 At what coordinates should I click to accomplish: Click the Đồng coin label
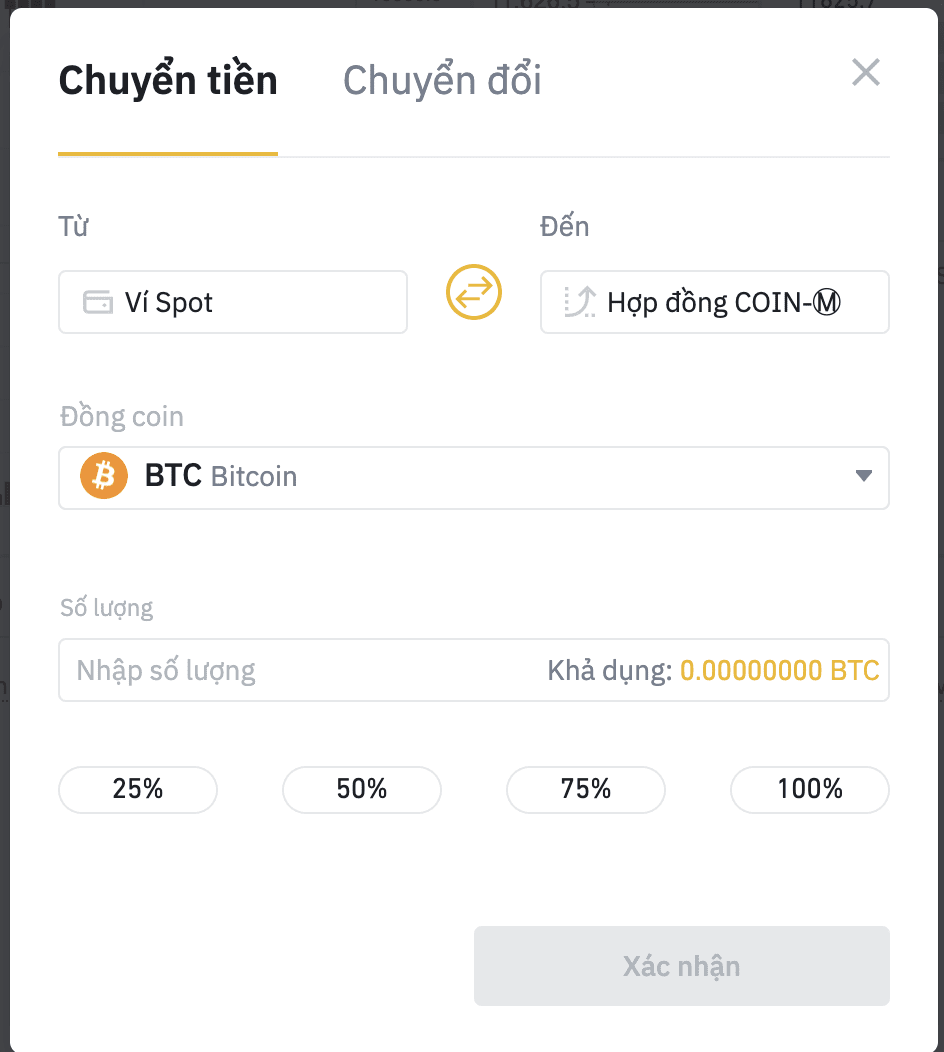(x=121, y=417)
